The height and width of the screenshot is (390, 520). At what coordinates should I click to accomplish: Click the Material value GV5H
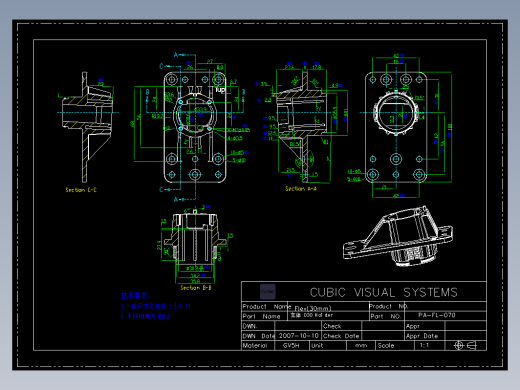291,346
